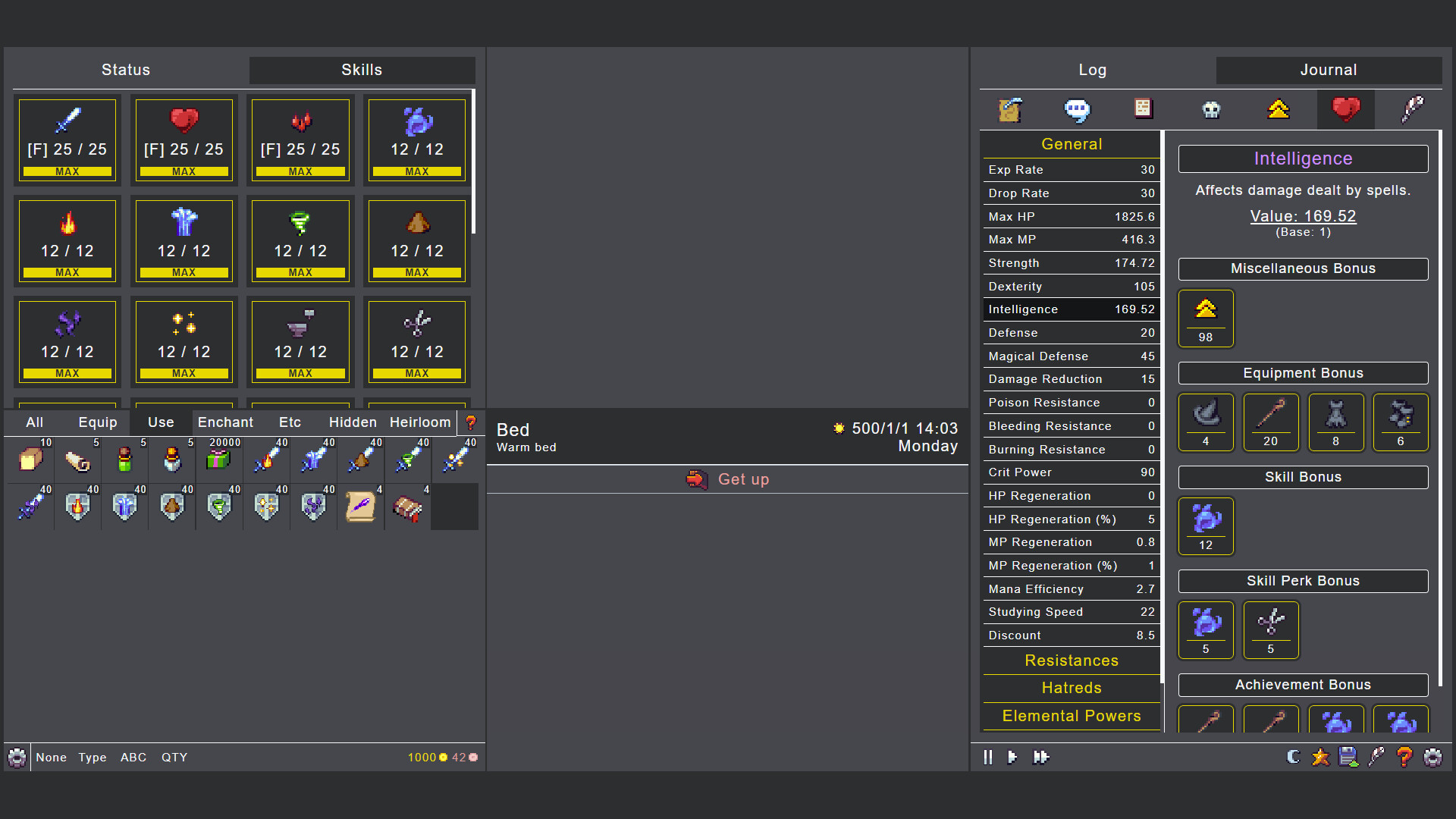Click the crescent moon sleep icon
Viewport: 1456px width, 819px height.
tap(1294, 757)
